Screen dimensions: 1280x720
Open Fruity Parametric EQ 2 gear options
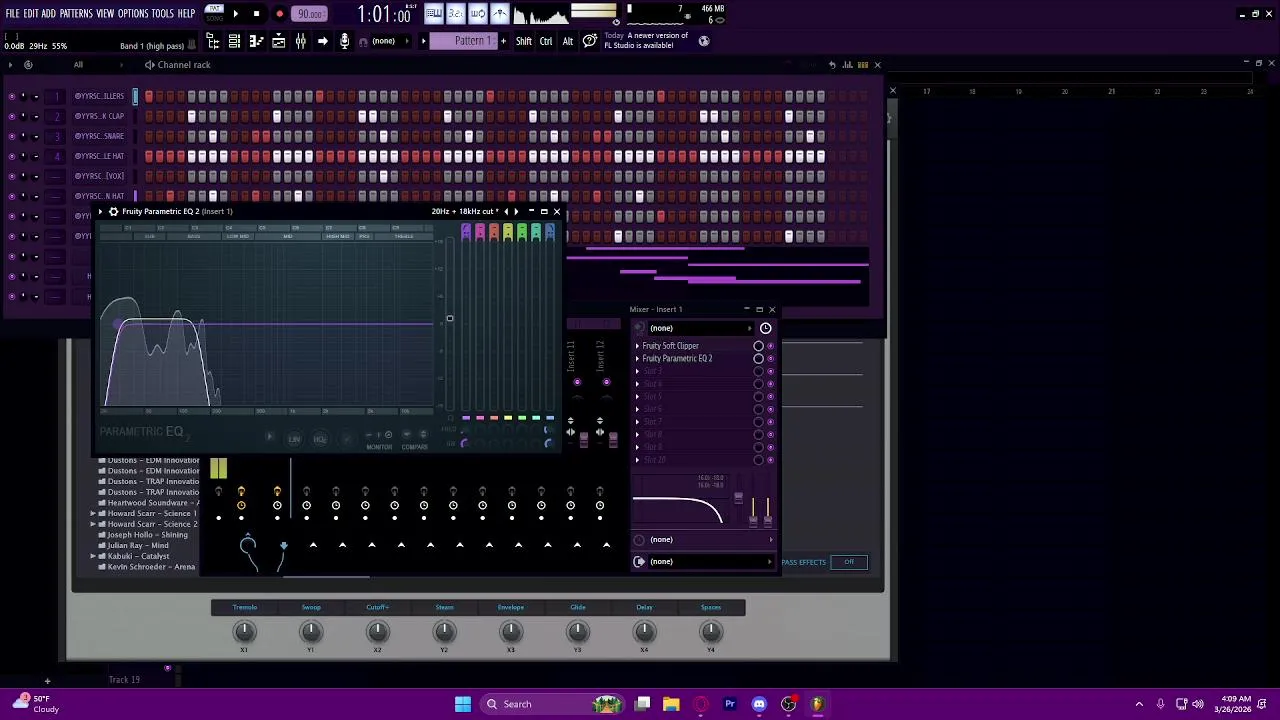[113, 212]
